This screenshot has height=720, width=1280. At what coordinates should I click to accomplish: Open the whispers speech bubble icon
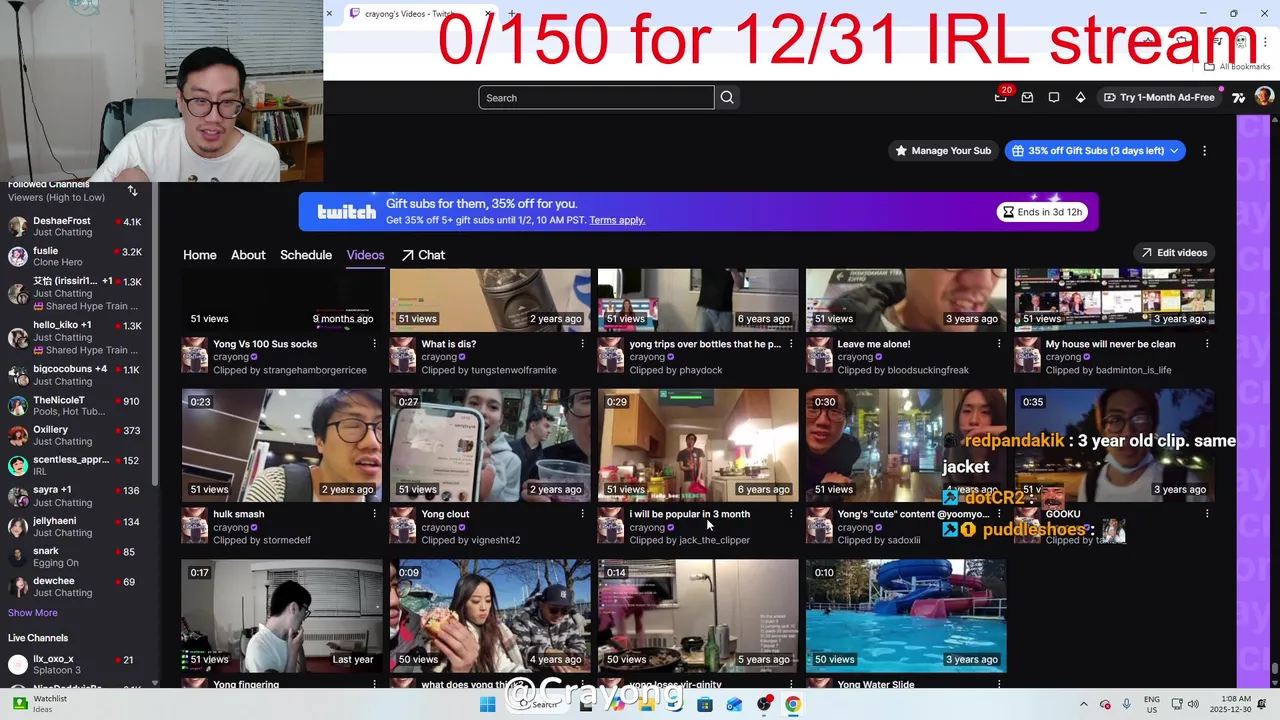(x=1054, y=97)
